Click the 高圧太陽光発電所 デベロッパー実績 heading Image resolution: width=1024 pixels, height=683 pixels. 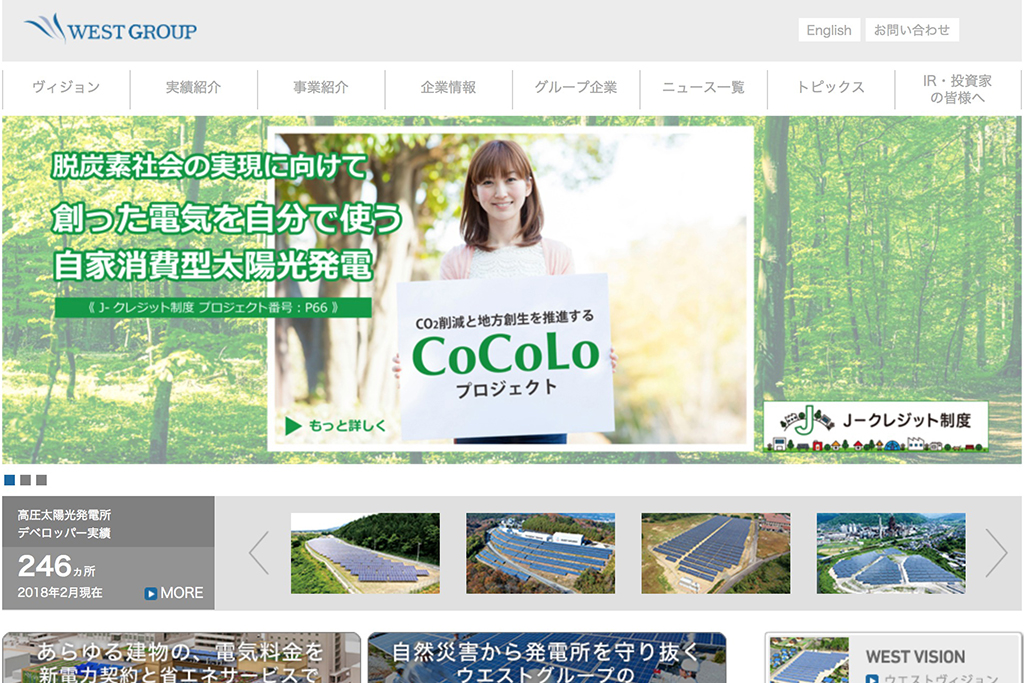pyautogui.click(x=64, y=524)
